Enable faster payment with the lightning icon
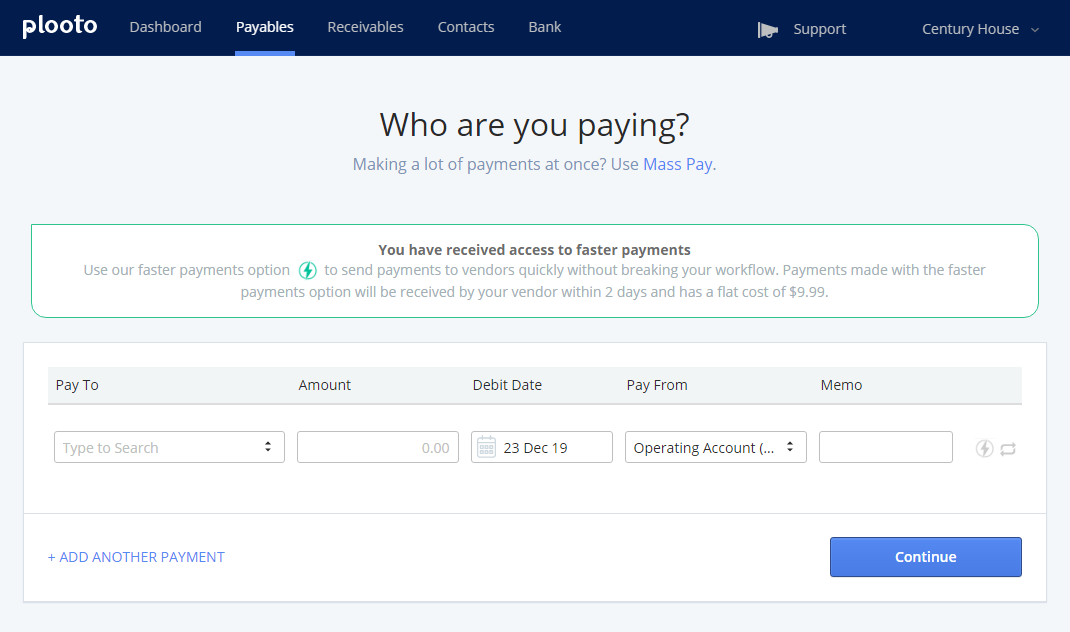 click(986, 448)
